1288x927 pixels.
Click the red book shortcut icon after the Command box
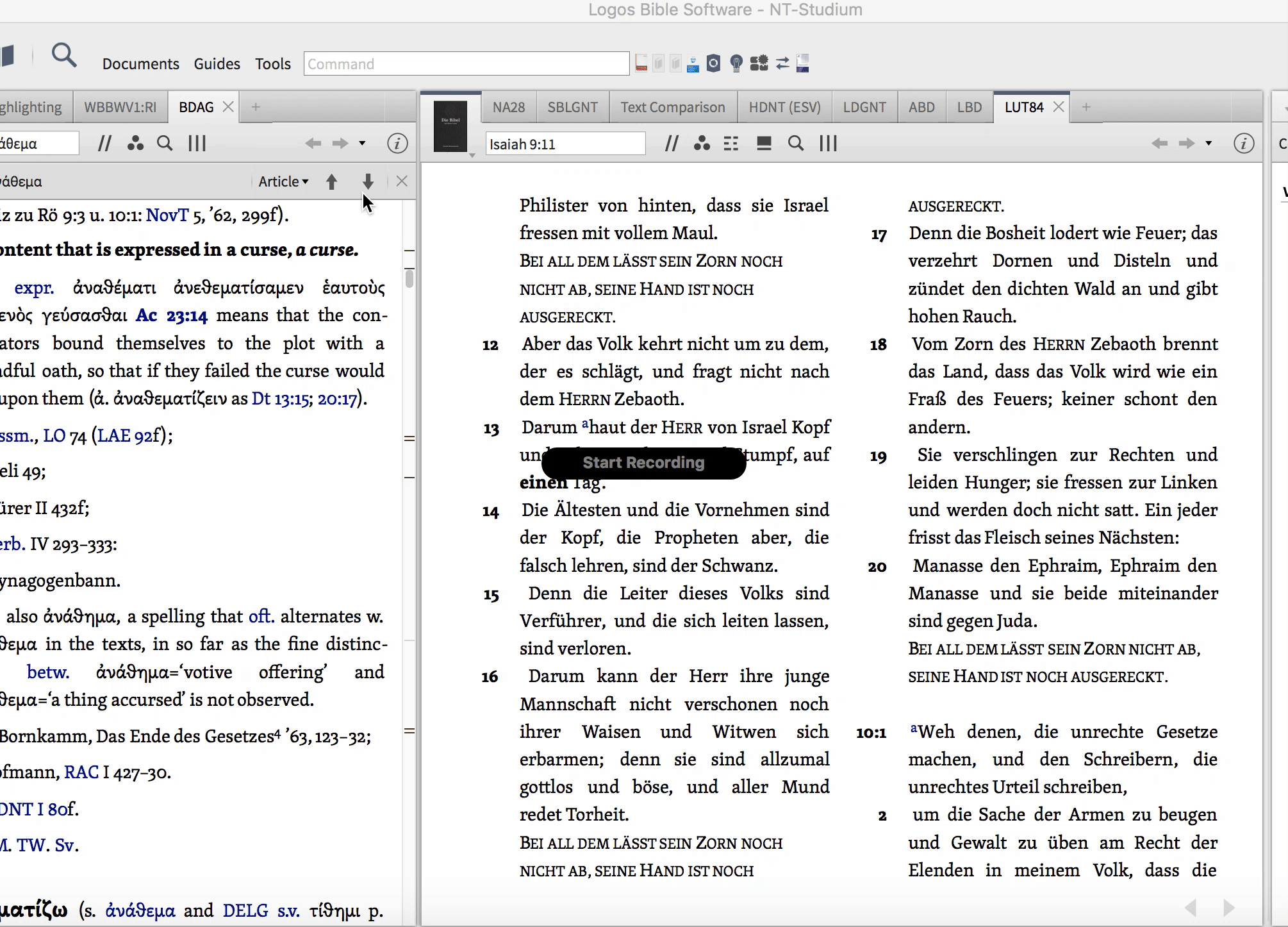(641, 63)
